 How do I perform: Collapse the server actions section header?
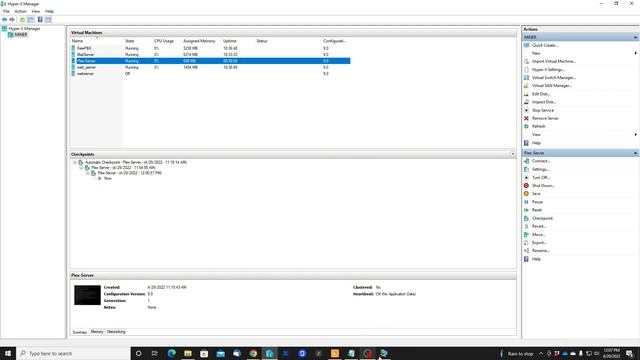[x=635, y=37]
